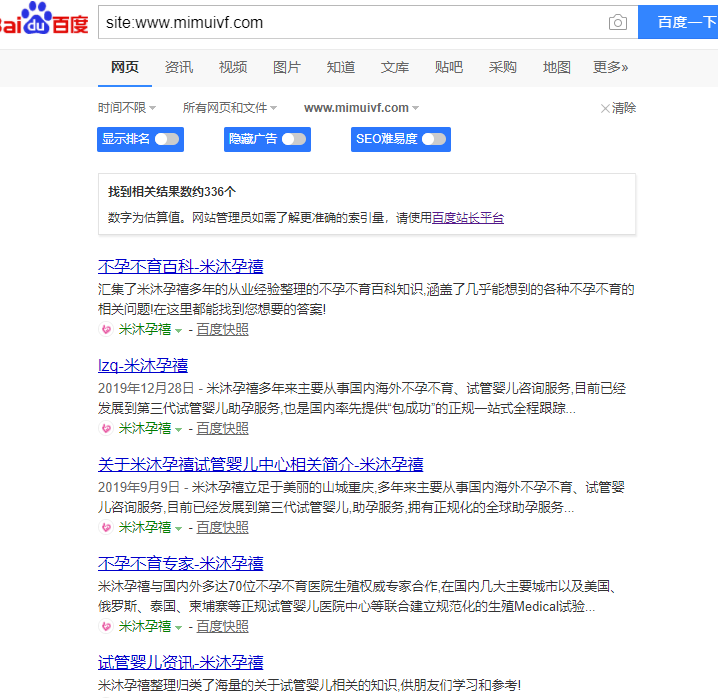Select the 网页 tab

click(x=125, y=67)
